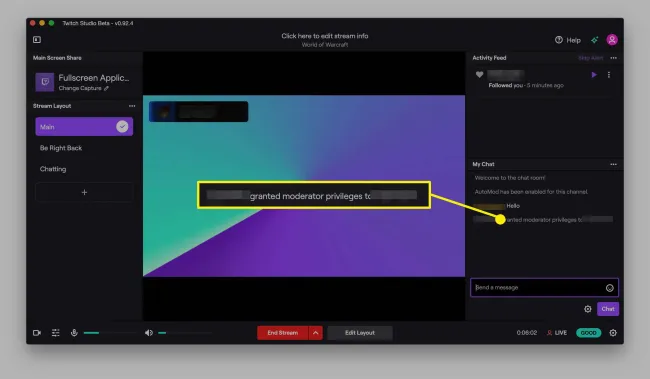The image size is (650, 379).
Task: Click 'Welcome to the chat room!' text
Action: (x=510, y=178)
